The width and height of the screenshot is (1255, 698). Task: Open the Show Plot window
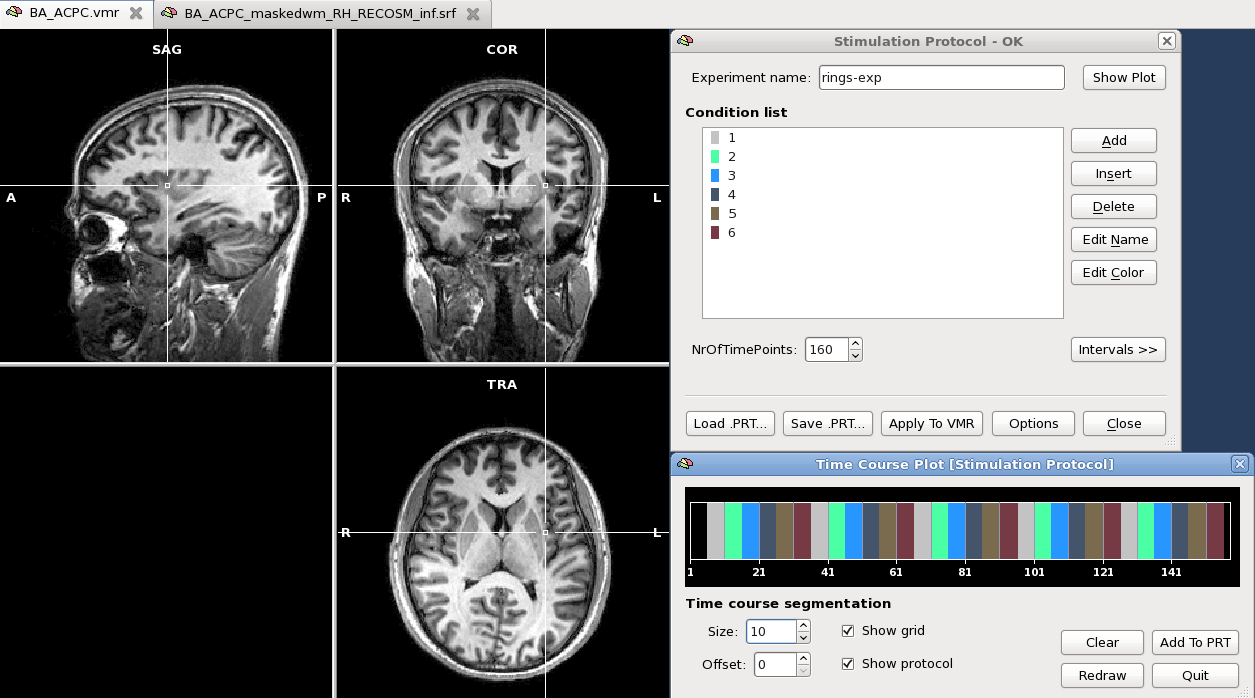click(x=1123, y=77)
